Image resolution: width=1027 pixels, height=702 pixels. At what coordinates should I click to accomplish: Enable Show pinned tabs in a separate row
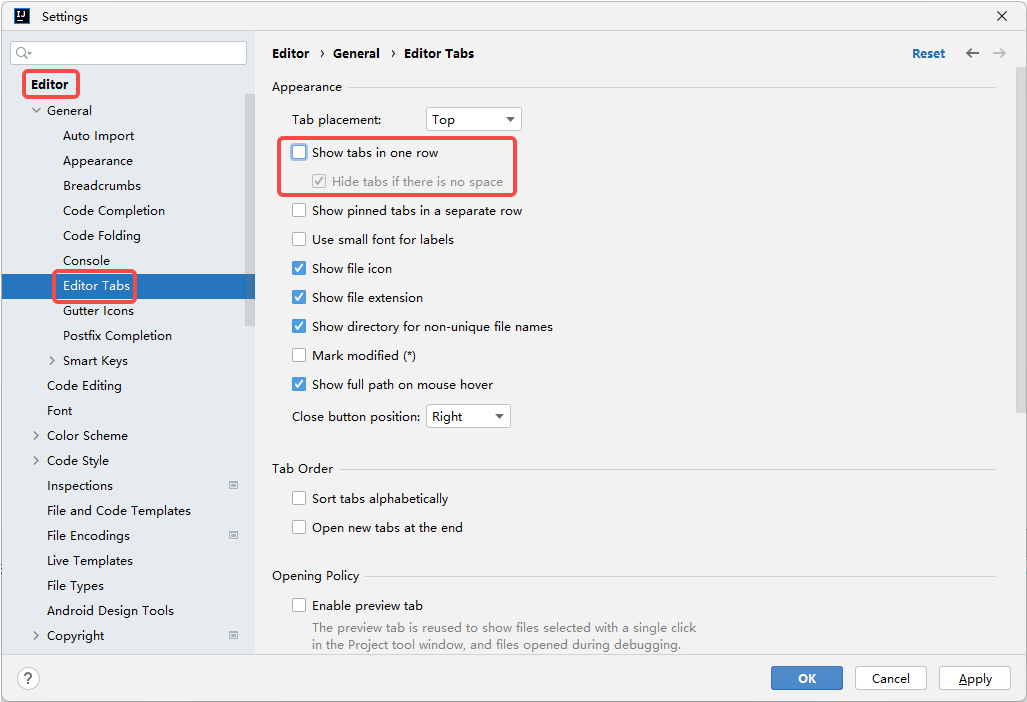pos(299,210)
